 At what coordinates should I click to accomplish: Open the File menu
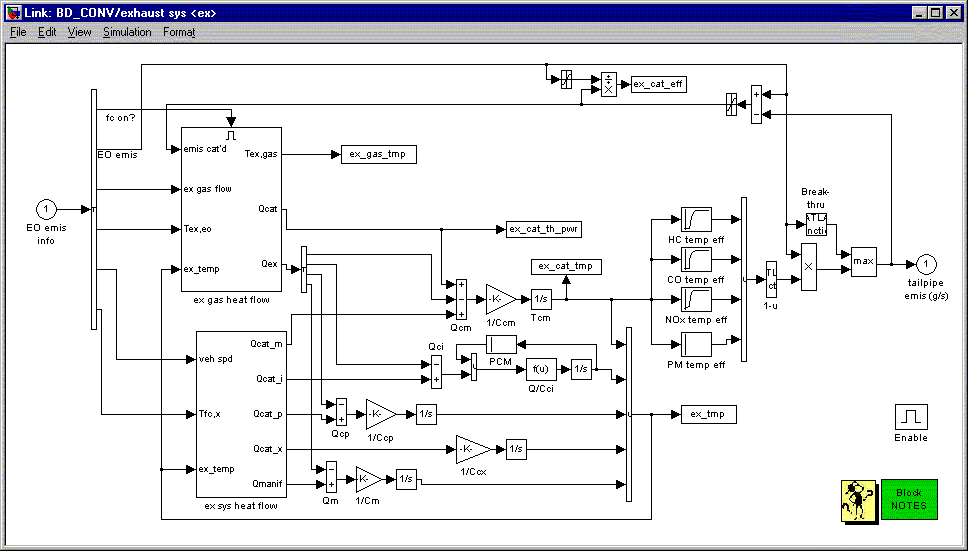(x=18, y=32)
